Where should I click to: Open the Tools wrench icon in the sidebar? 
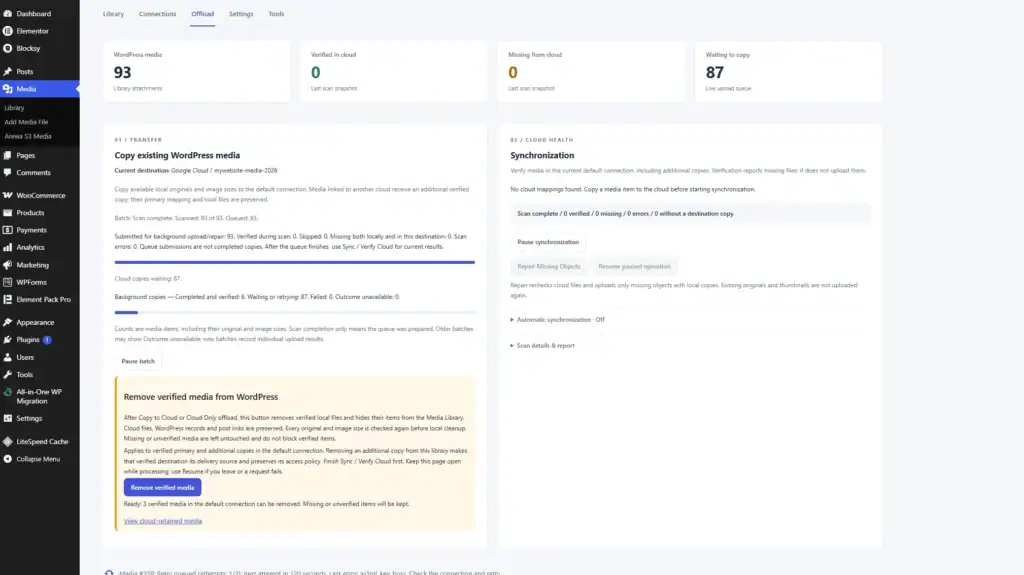pyautogui.click(x=7, y=374)
